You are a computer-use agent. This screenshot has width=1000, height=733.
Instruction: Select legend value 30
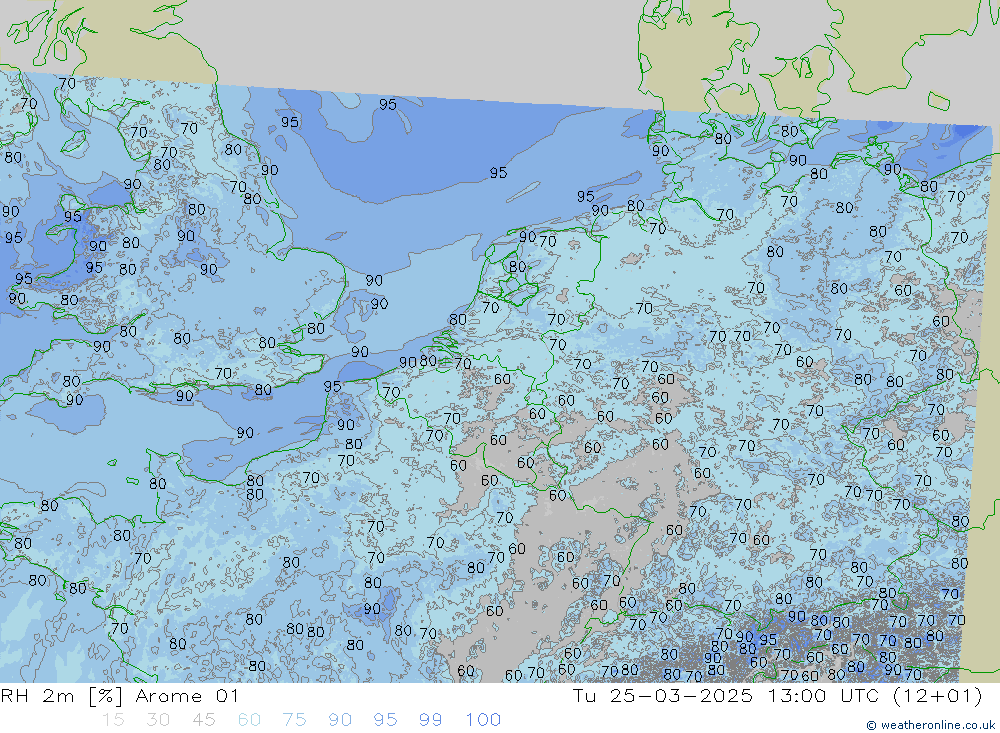pyautogui.click(x=158, y=720)
